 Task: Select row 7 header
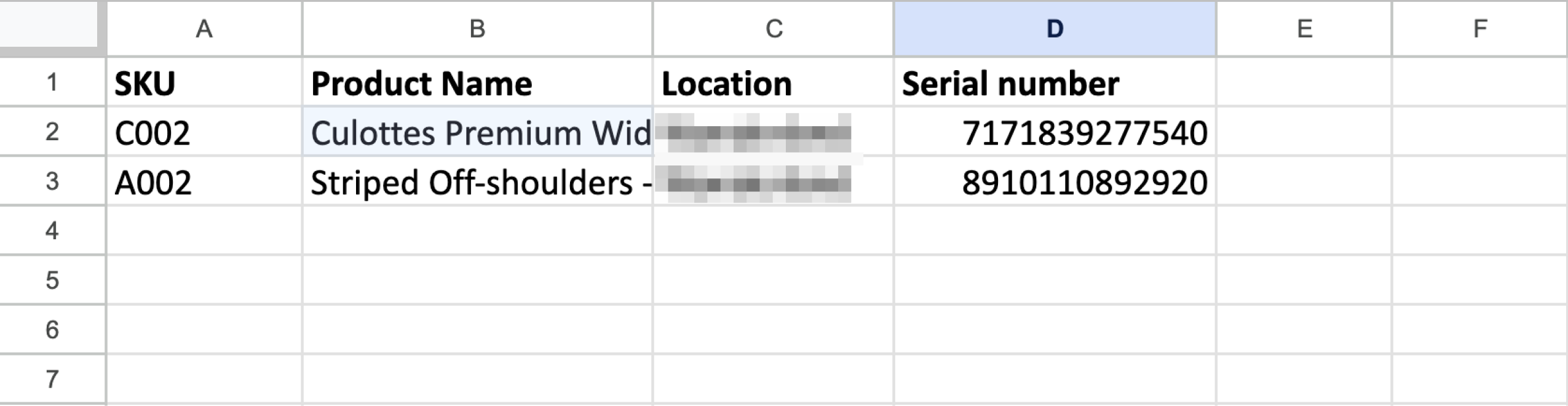(x=52, y=379)
